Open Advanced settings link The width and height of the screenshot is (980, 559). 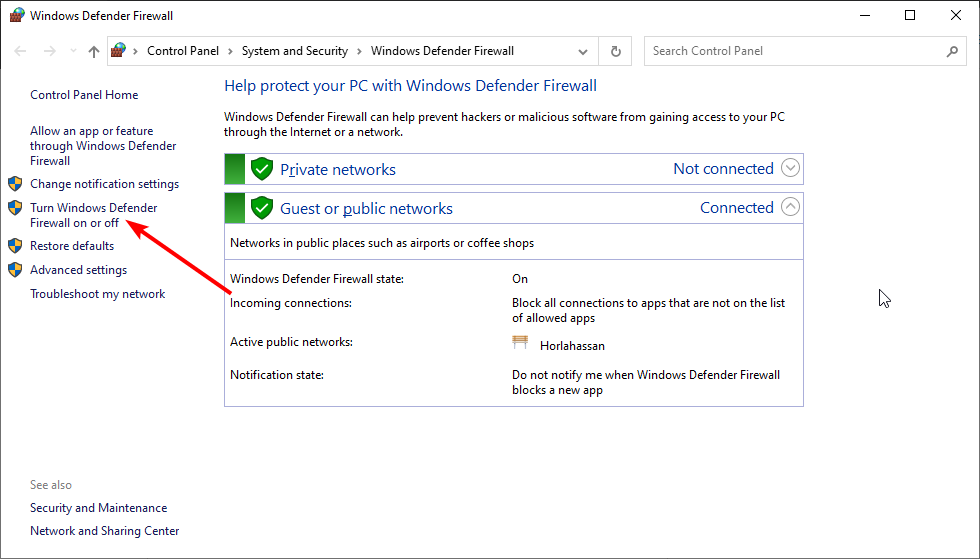(x=78, y=270)
